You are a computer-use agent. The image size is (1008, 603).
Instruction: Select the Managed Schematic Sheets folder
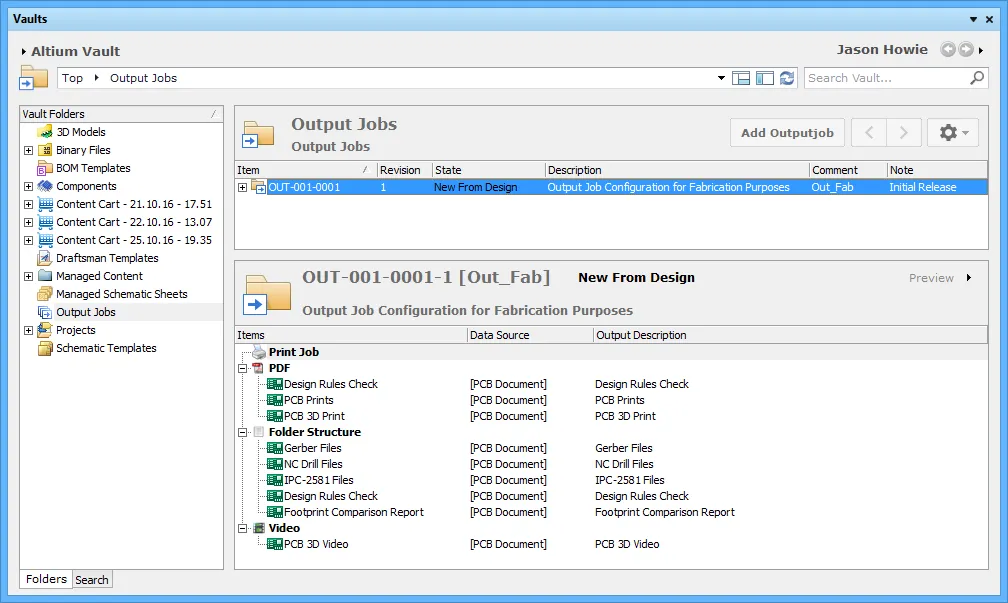coord(122,294)
